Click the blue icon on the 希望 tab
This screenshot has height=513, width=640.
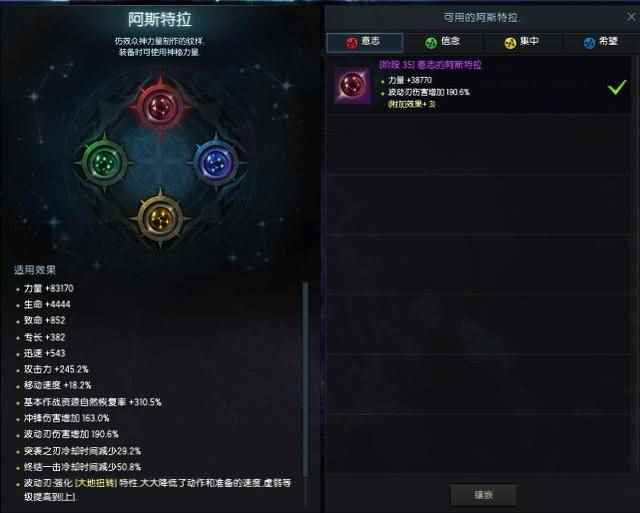pyautogui.click(x=589, y=42)
